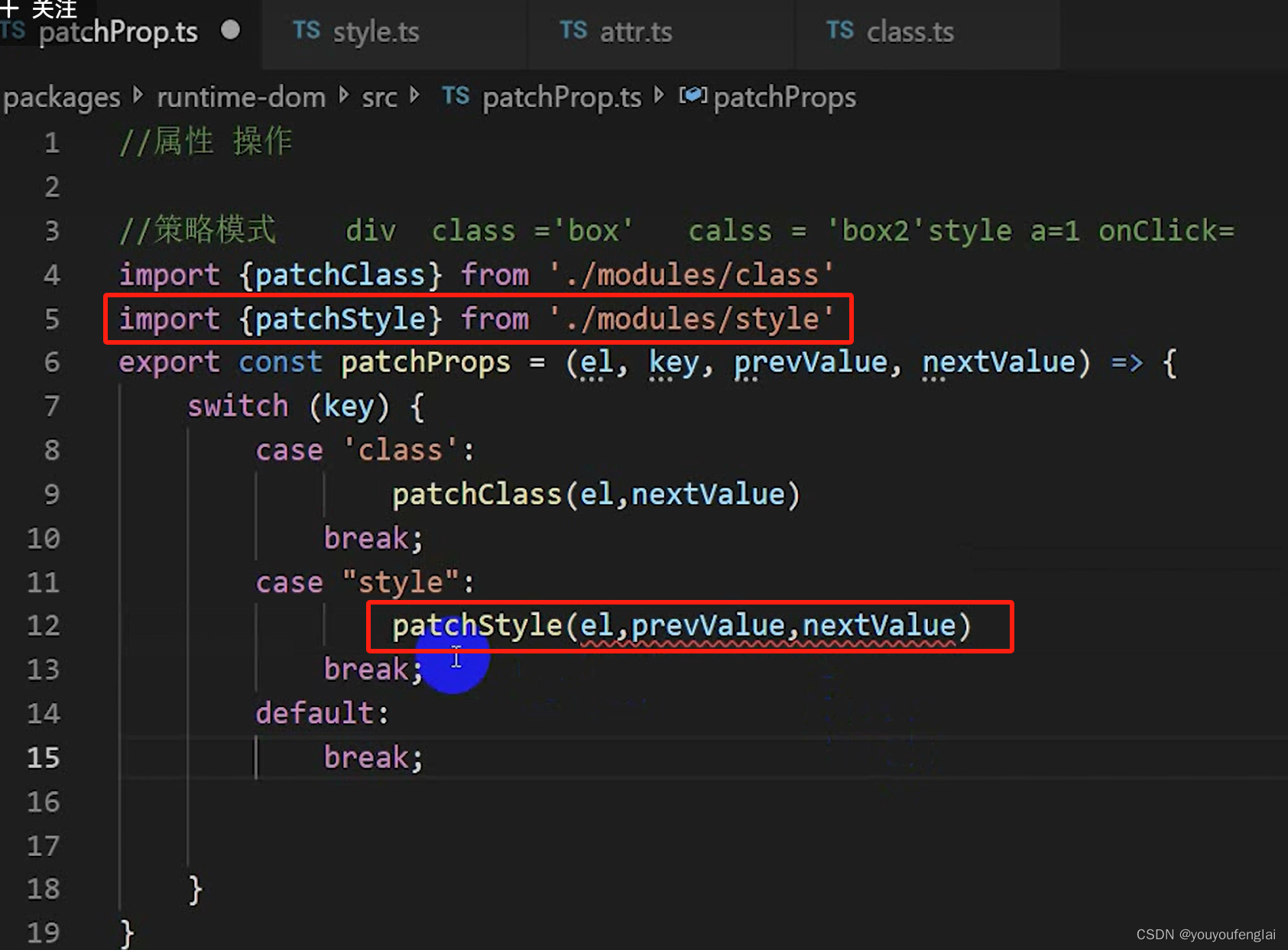This screenshot has height=950, width=1288.
Task: Click the patchProps symbol icon in breadcrumb
Action: pos(693,96)
